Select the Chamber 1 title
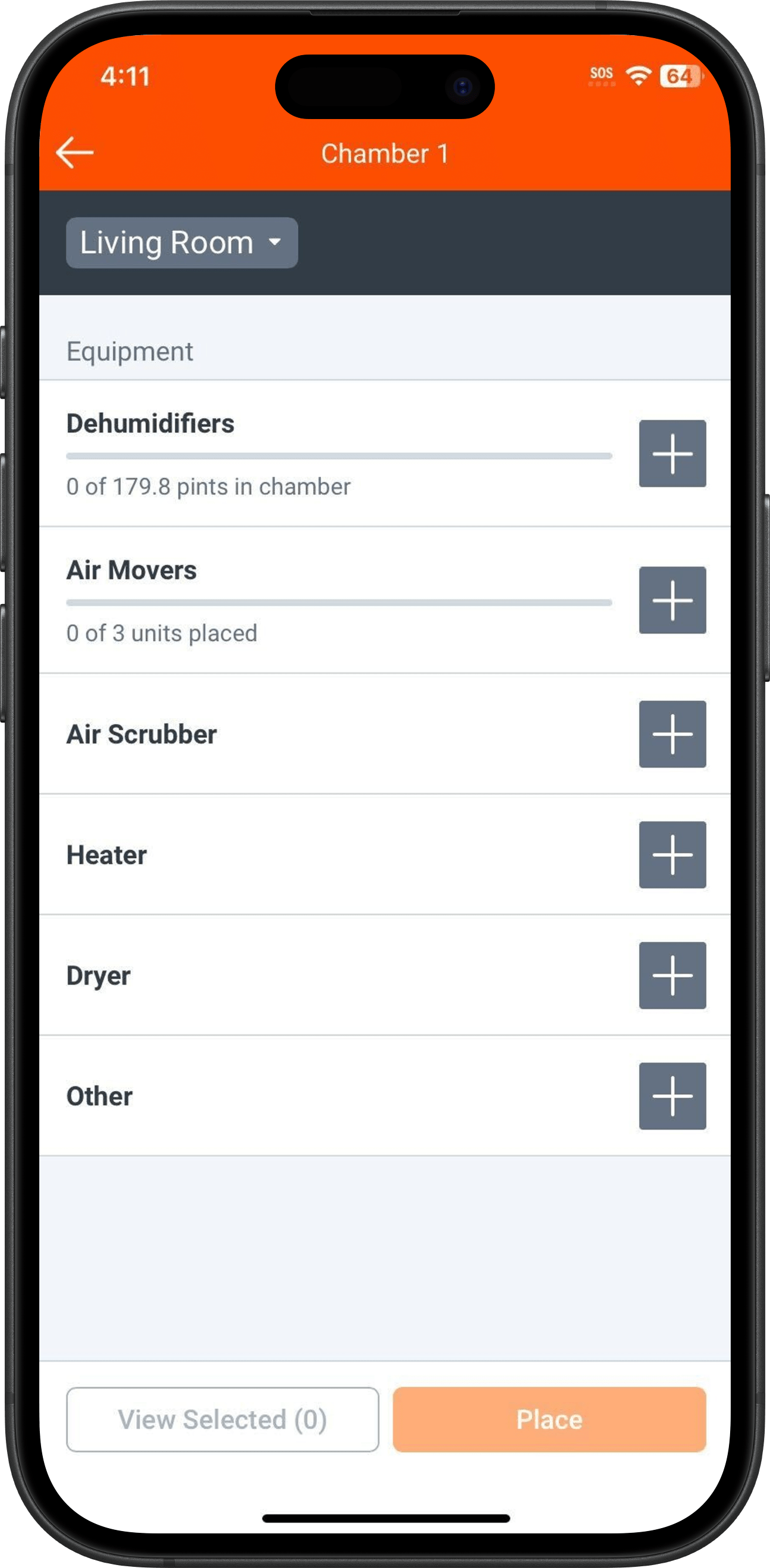 click(x=385, y=154)
